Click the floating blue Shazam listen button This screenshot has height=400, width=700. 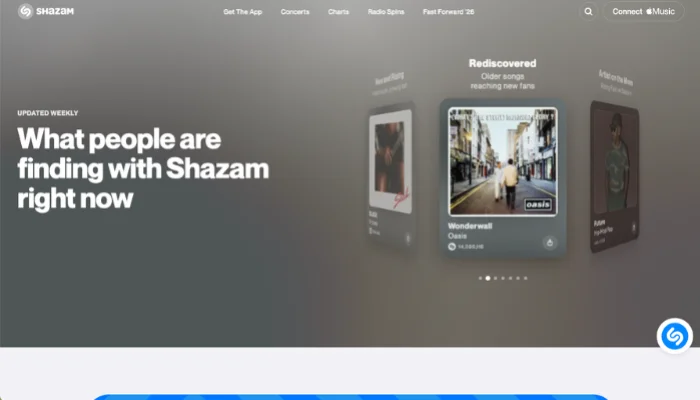tap(675, 336)
